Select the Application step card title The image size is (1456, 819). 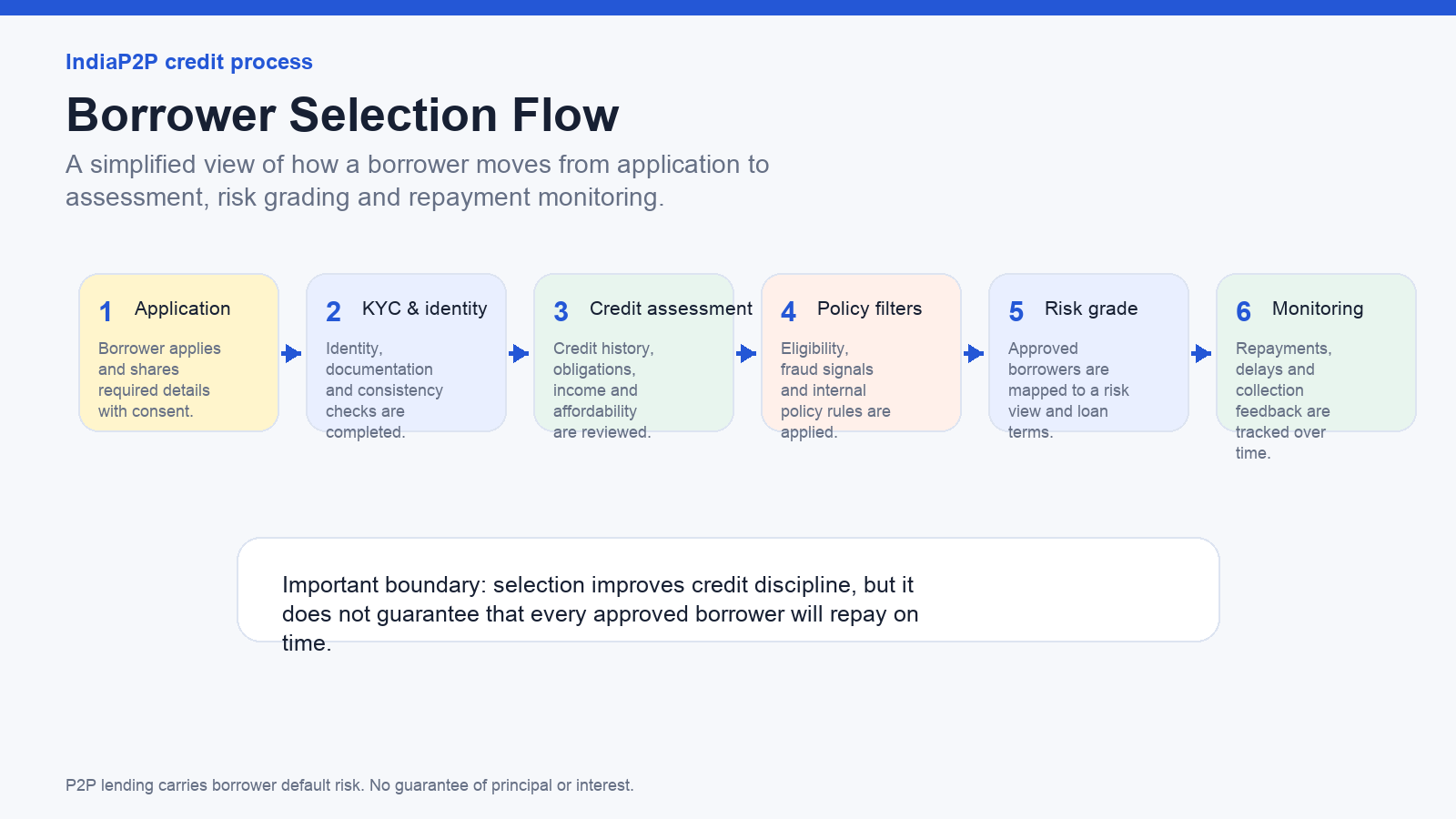click(183, 308)
